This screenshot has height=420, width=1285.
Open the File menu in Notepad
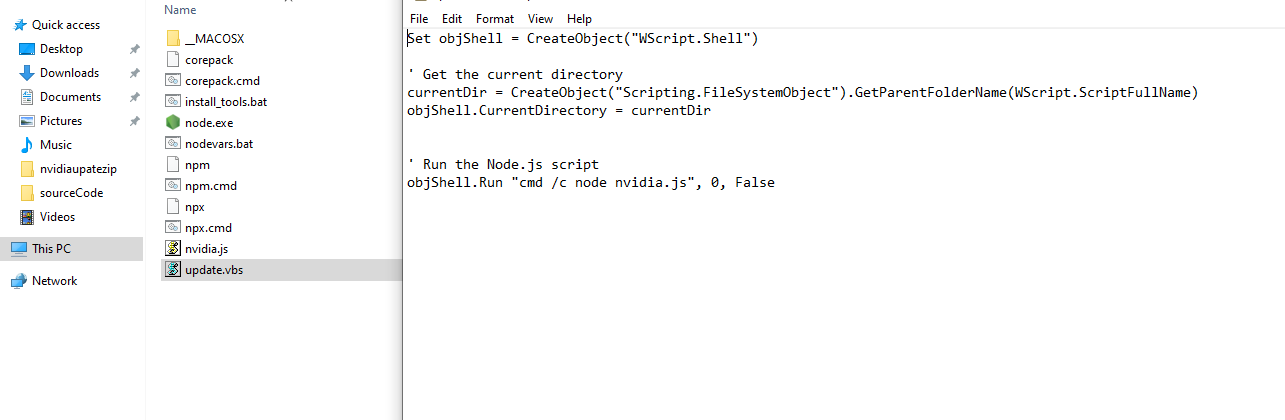419,19
